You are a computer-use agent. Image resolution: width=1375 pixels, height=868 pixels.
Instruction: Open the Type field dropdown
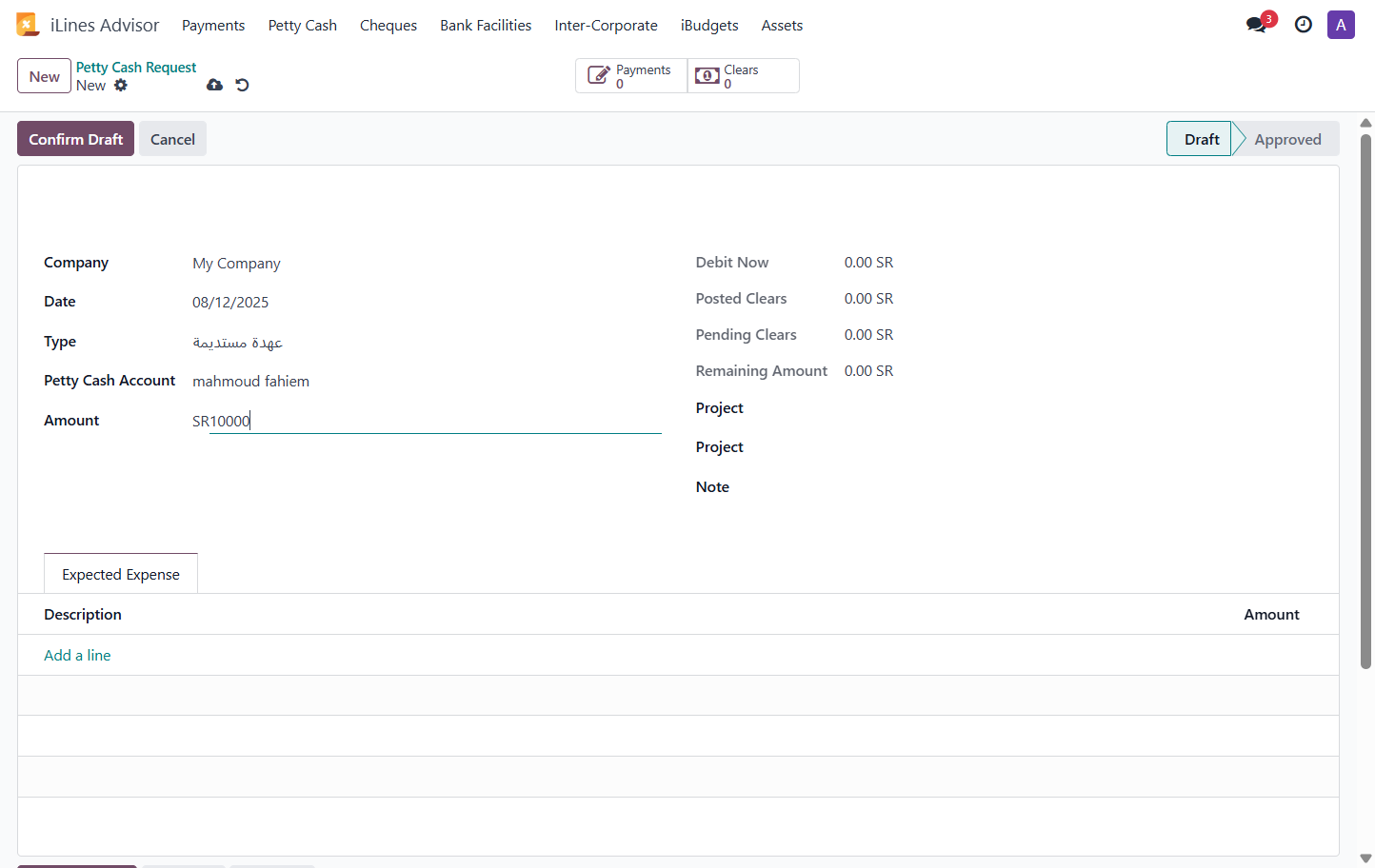pyautogui.click(x=427, y=342)
